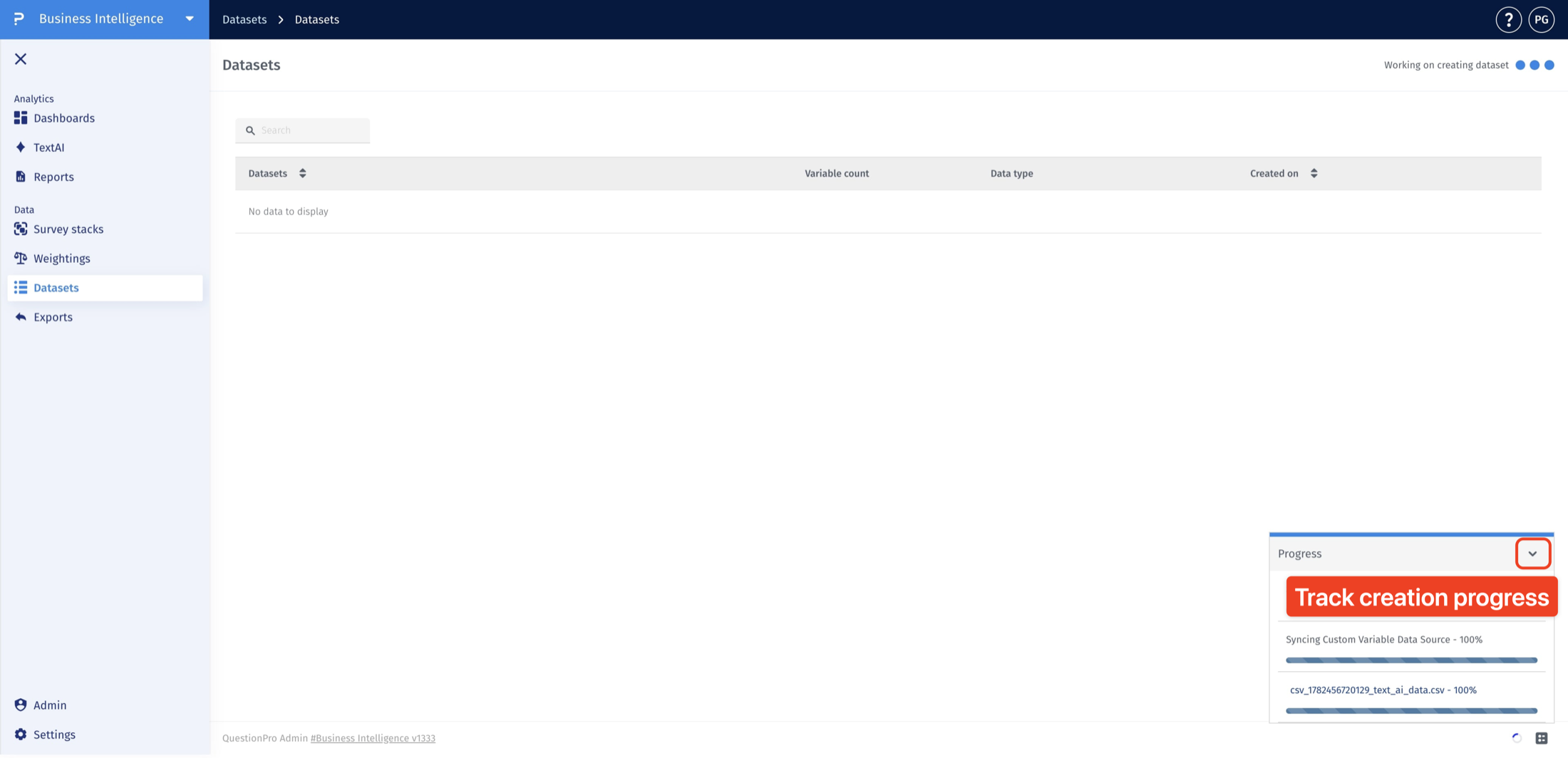Sort by the Created on column arrows
Image resolution: width=1568 pixels, height=758 pixels.
click(1314, 173)
